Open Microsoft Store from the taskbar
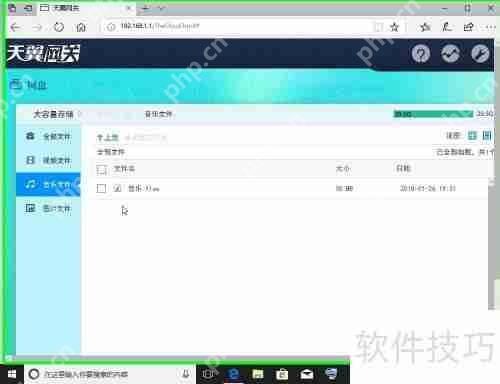This screenshot has width=500, height=384. tap(282, 374)
